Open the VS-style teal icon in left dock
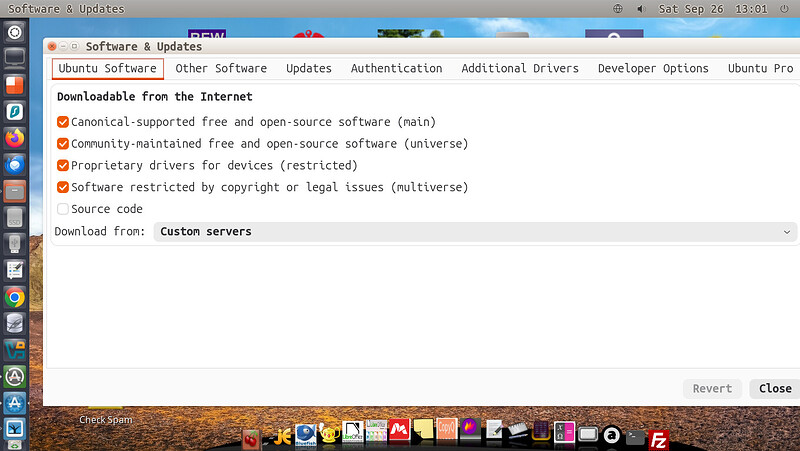This screenshot has width=800, height=451. (15, 350)
